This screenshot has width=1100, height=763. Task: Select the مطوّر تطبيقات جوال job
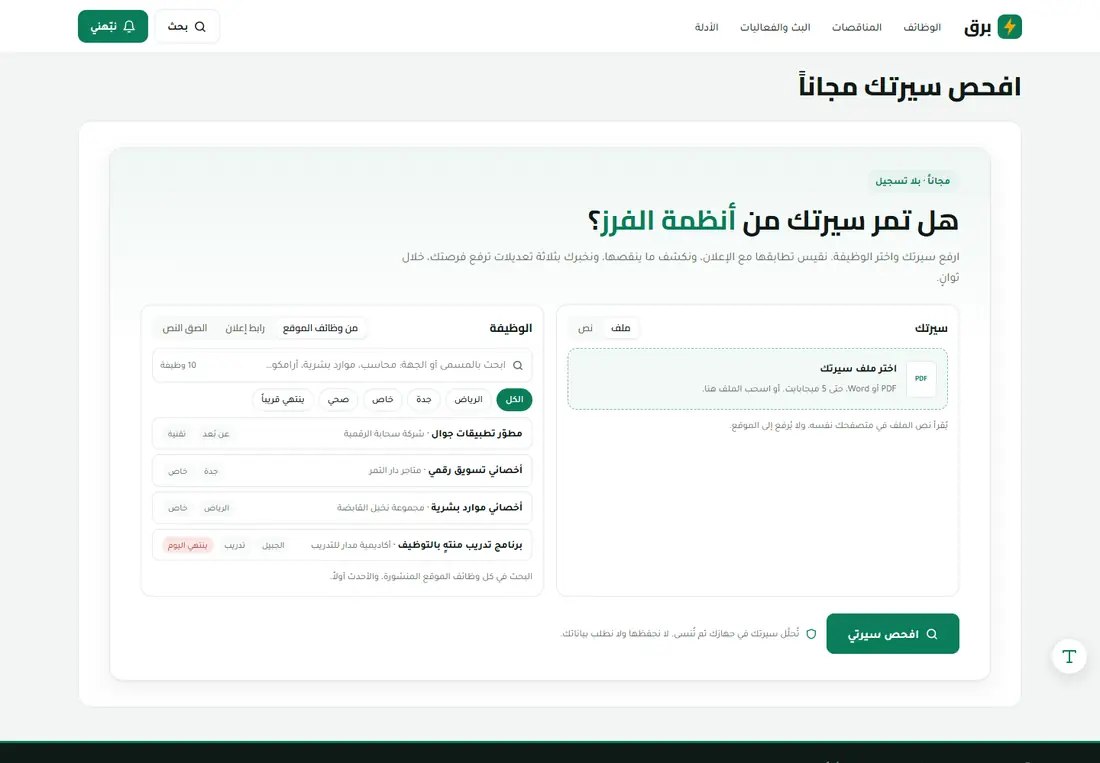(x=342, y=433)
